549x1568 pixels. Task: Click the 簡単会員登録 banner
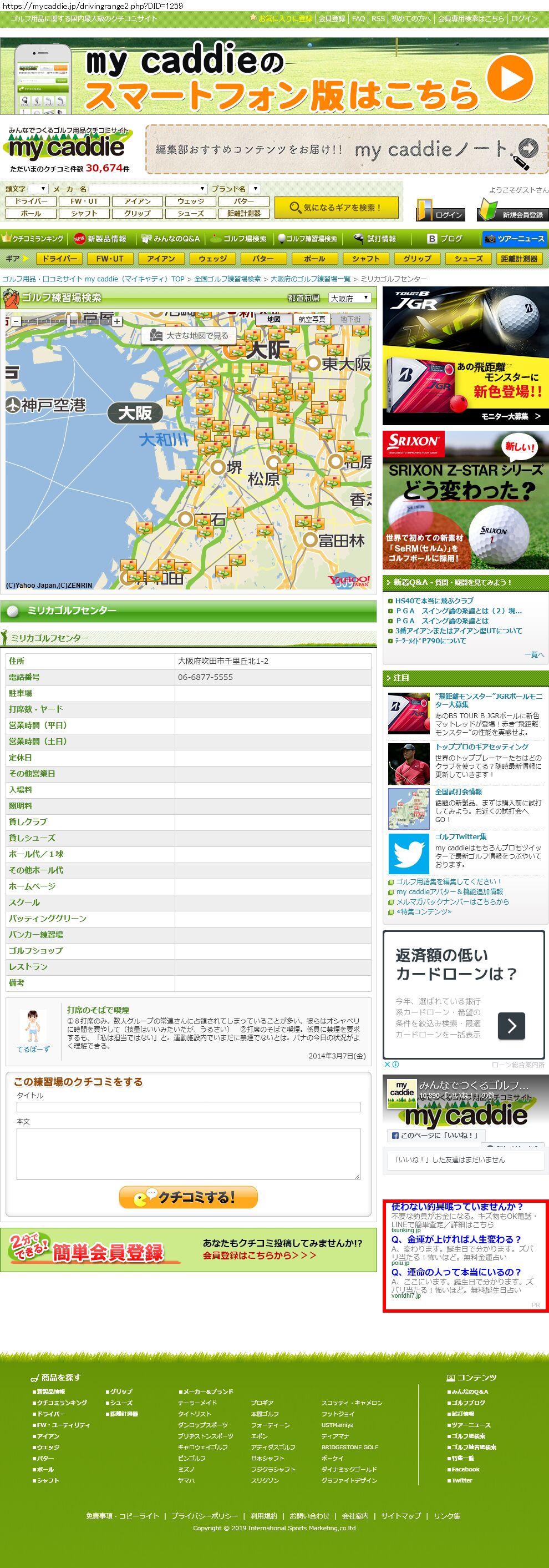[189, 1251]
